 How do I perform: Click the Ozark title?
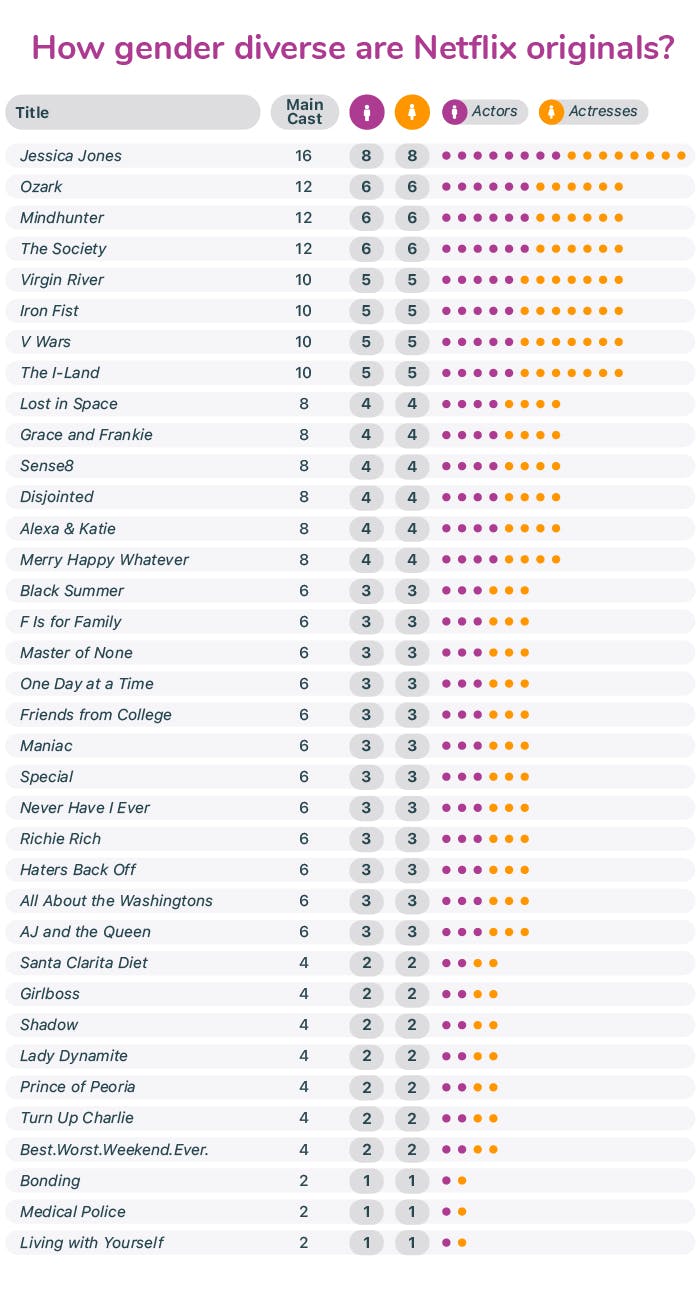pyautogui.click(x=41, y=187)
